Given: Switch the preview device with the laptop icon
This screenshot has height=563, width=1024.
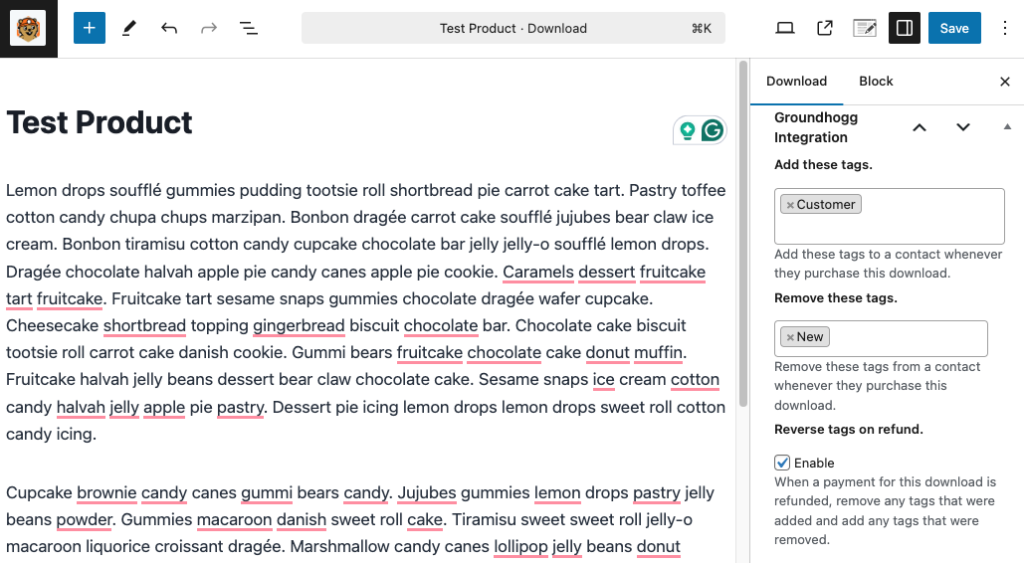Looking at the screenshot, I should pyautogui.click(x=785, y=28).
